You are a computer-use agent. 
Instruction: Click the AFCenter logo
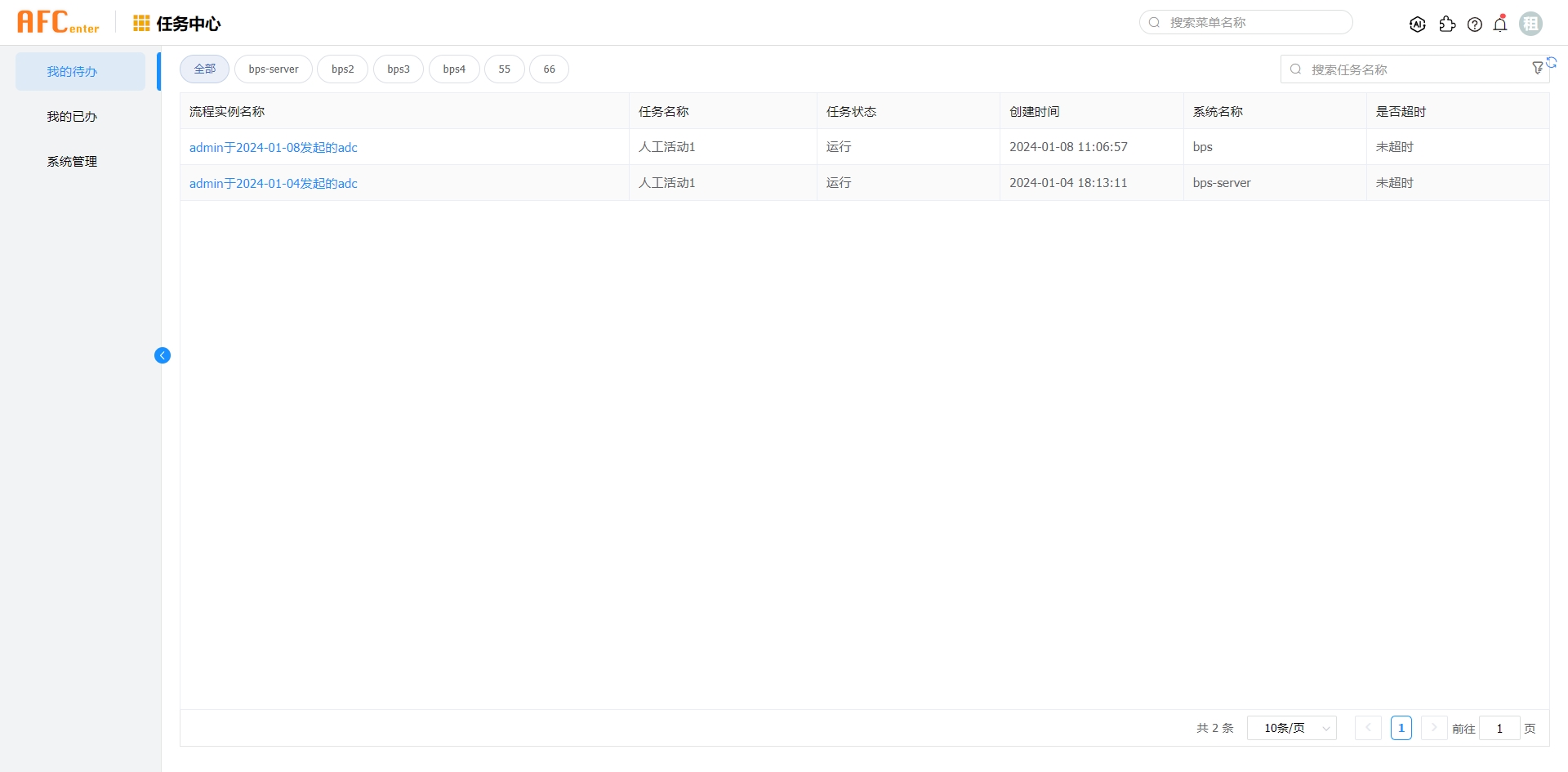(58, 21)
